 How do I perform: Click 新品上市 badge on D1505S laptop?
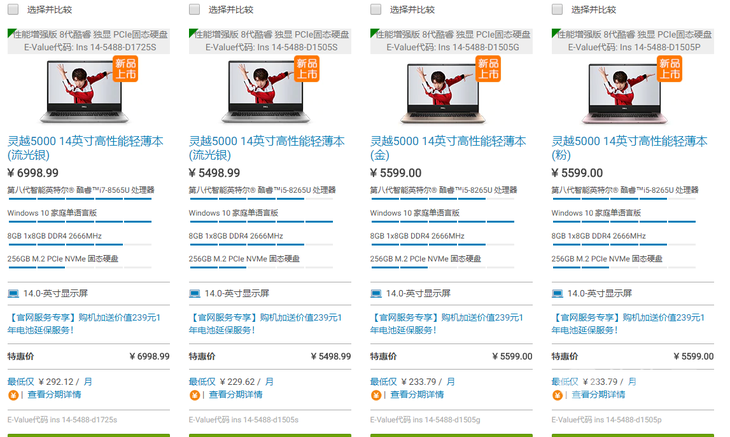click(x=307, y=69)
